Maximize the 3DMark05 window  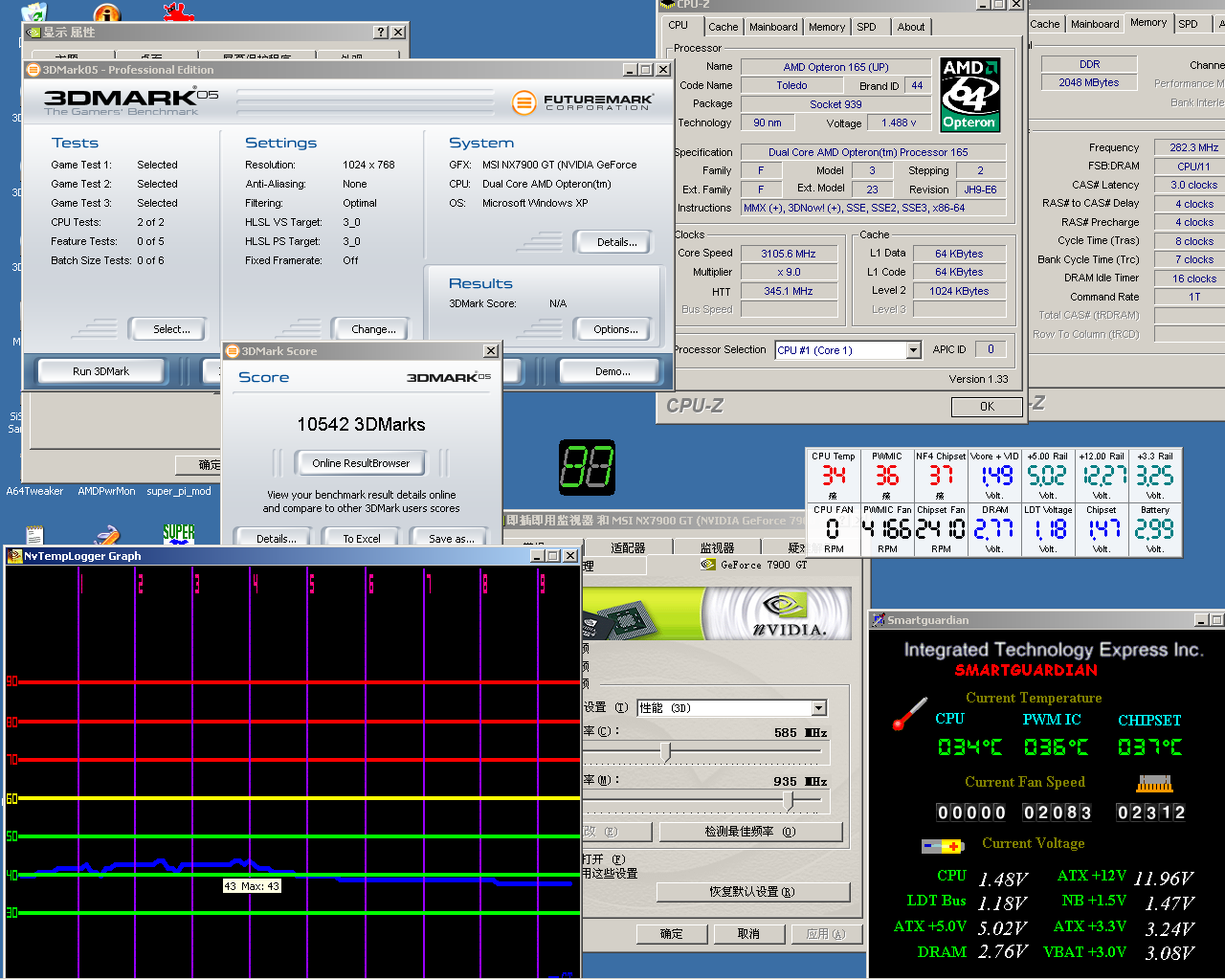pos(646,70)
